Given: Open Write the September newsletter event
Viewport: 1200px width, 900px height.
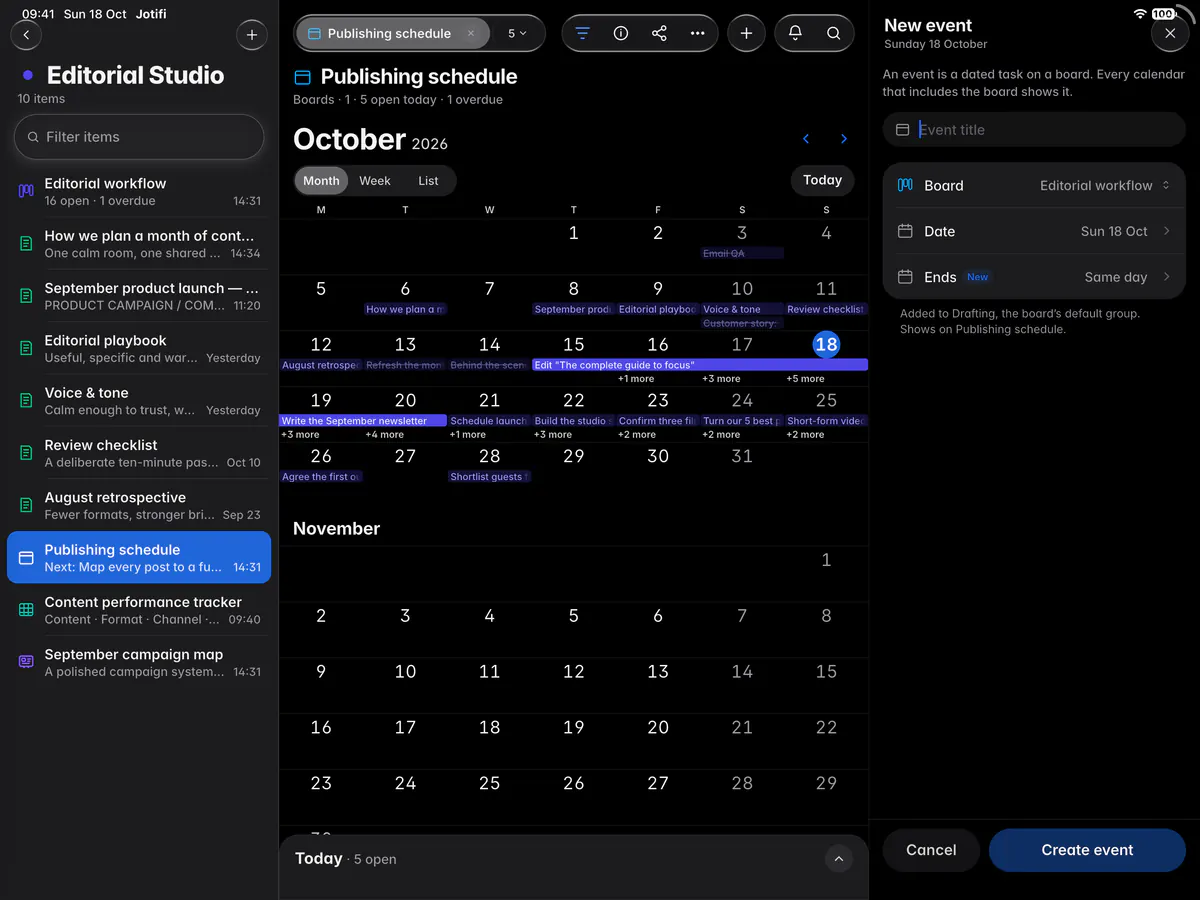Looking at the screenshot, I should click(363, 421).
